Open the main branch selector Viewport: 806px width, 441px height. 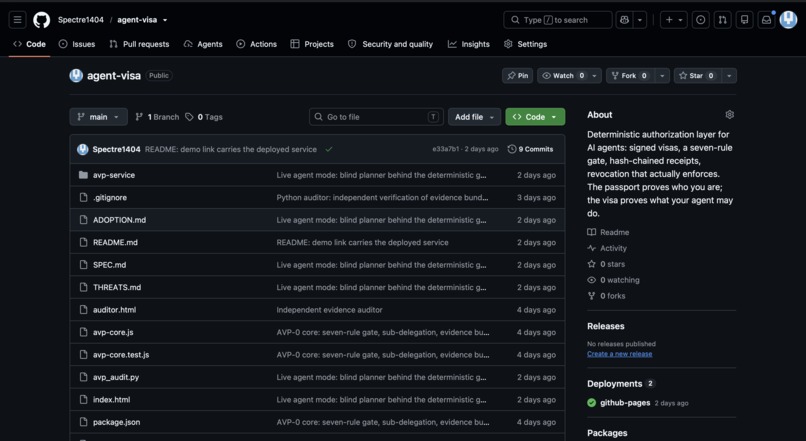[x=98, y=117]
